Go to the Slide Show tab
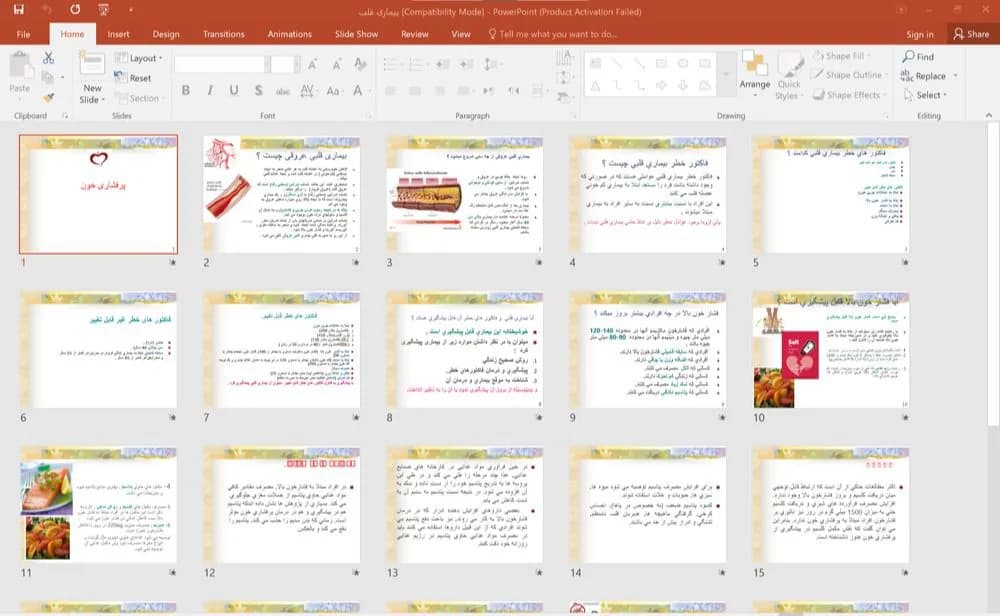The width and height of the screenshot is (1000, 616). [x=357, y=34]
